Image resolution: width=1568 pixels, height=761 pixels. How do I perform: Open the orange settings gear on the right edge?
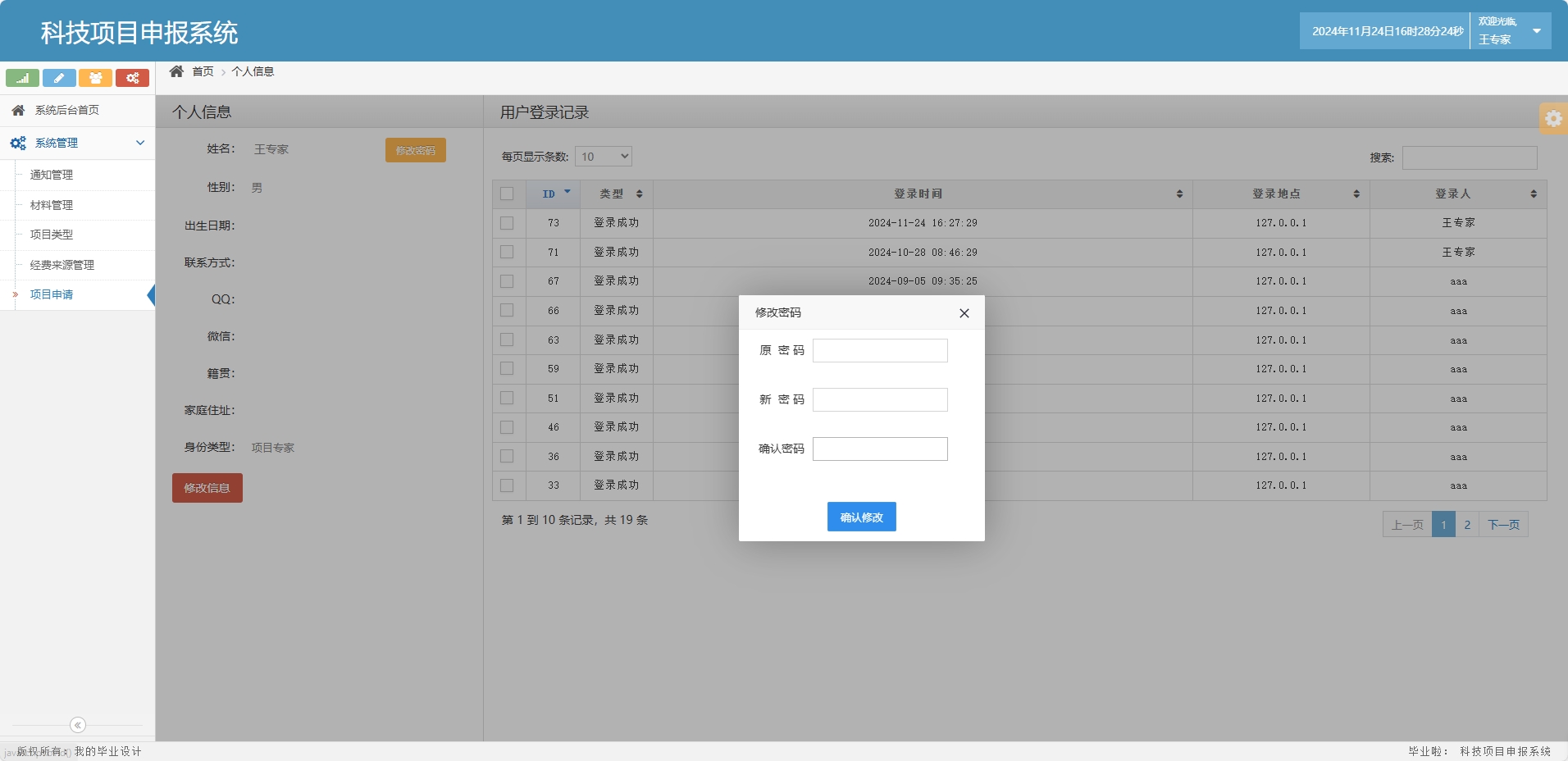1553,118
